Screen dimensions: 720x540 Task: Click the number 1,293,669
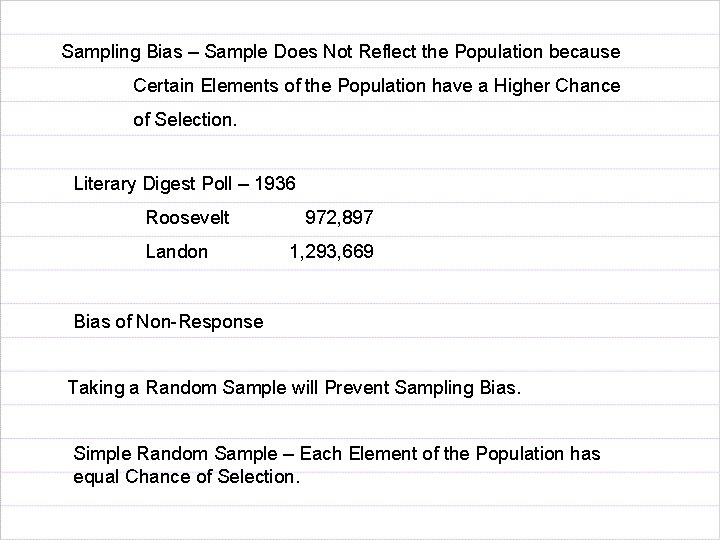tap(332, 252)
